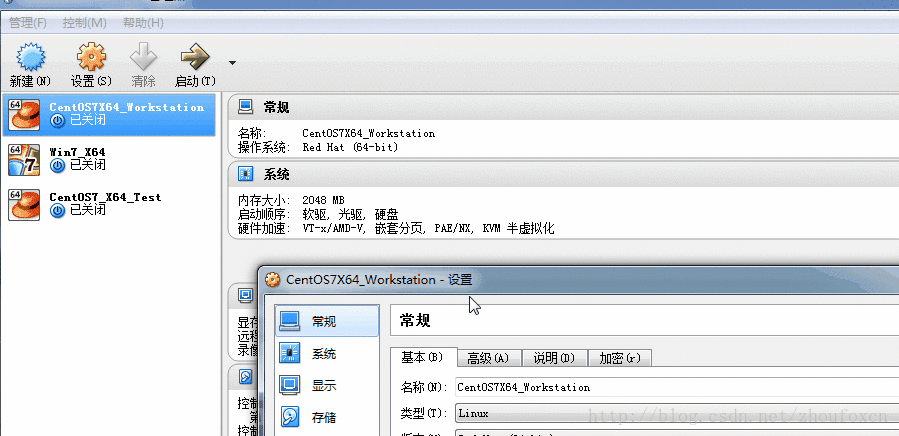This screenshot has height=436, width=899.
Task: Open the 控制(M) menu
Action: [x=84, y=23]
